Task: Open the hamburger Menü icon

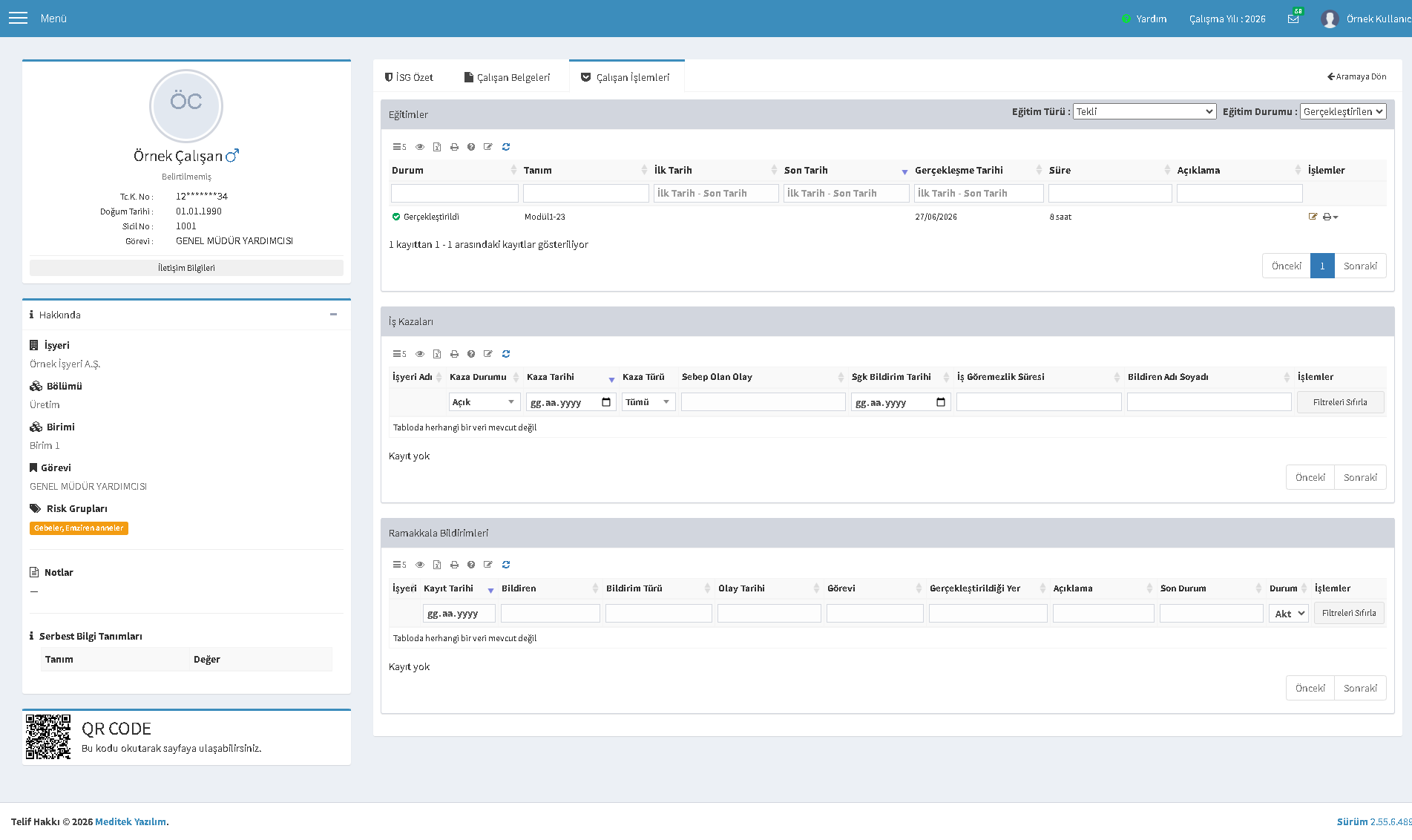Action: click(18, 19)
